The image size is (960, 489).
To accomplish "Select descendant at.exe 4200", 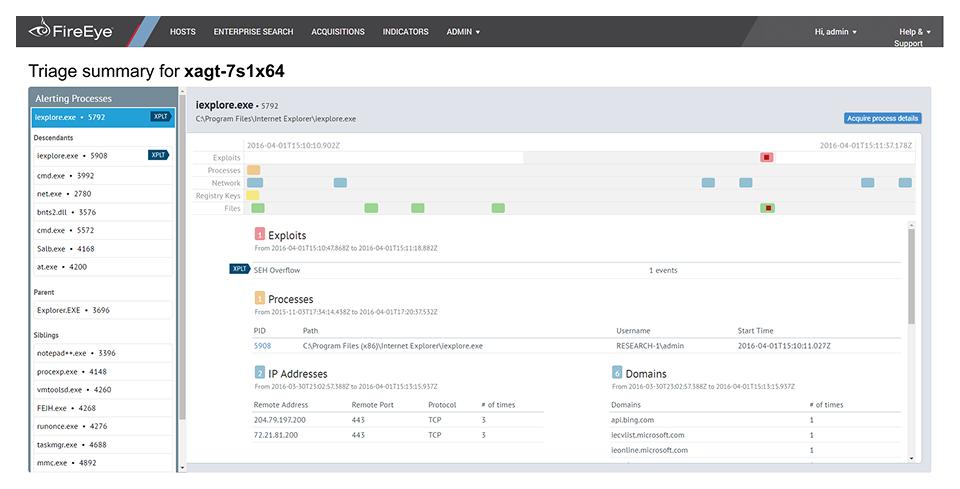I will click(103, 267).
